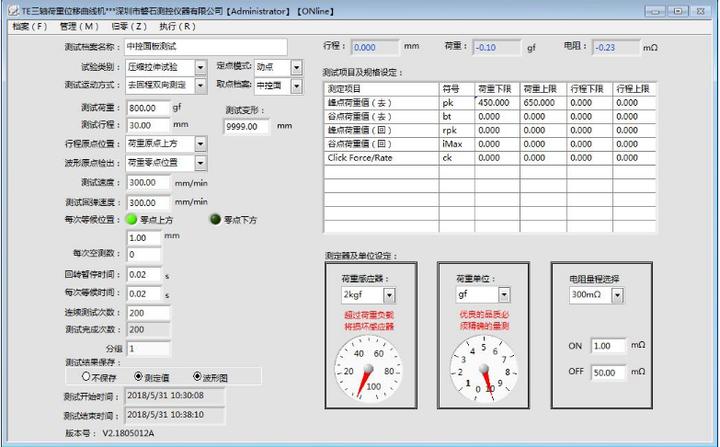The width and height of the screenshot is (720, 447).
Task: Click the application icon in title bar
Action: (x=13, y=11)
